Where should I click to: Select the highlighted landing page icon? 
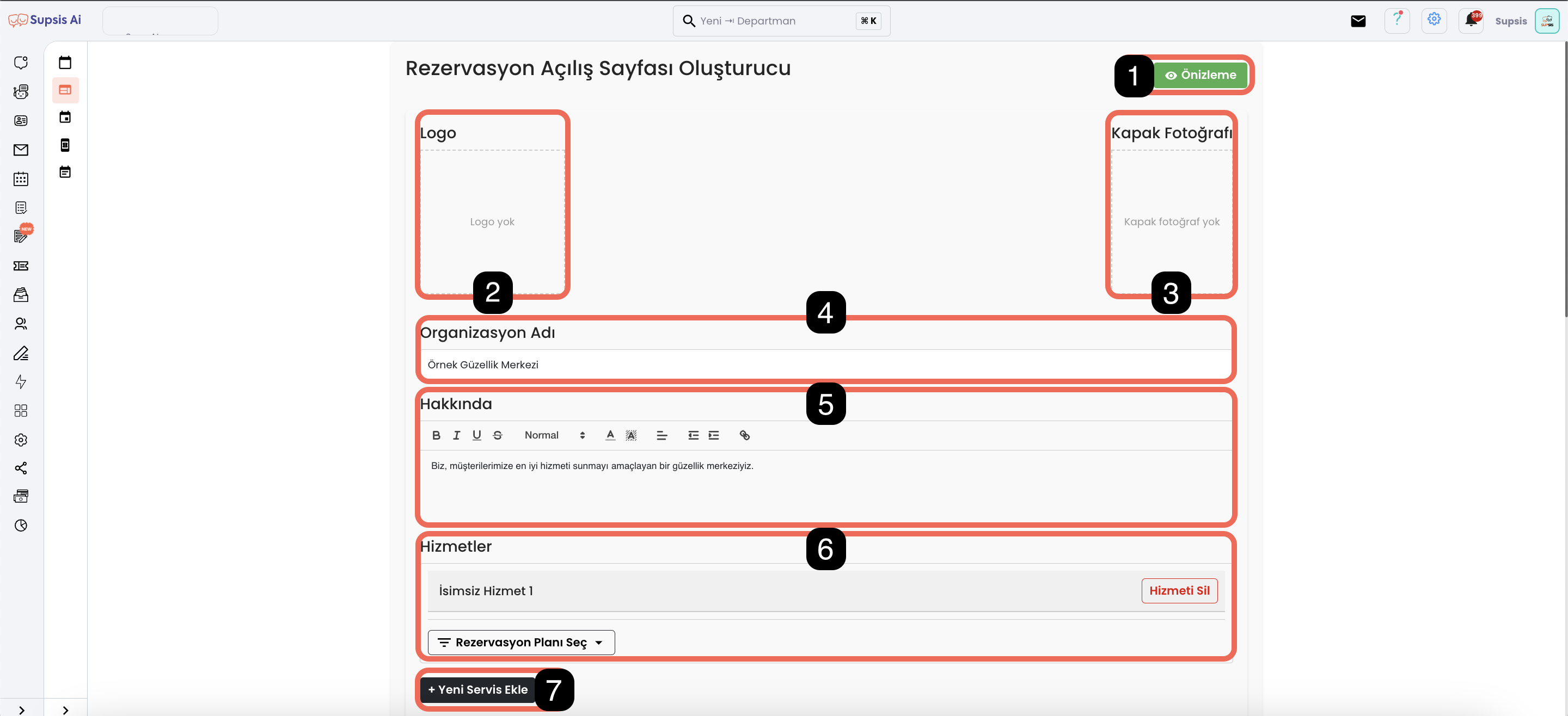click(65, 90)
